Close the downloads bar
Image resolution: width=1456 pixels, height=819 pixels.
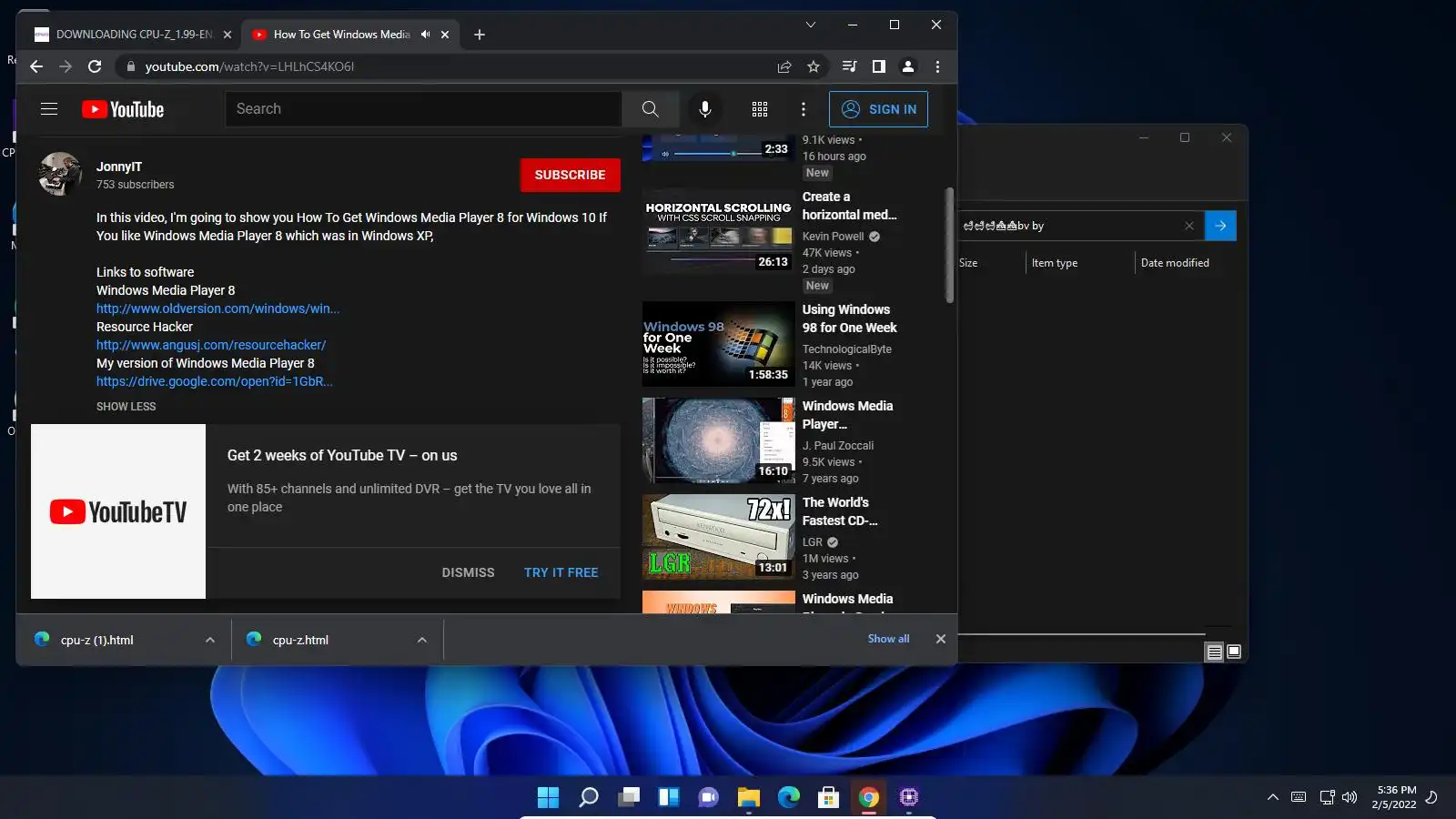tap(941, 639)
